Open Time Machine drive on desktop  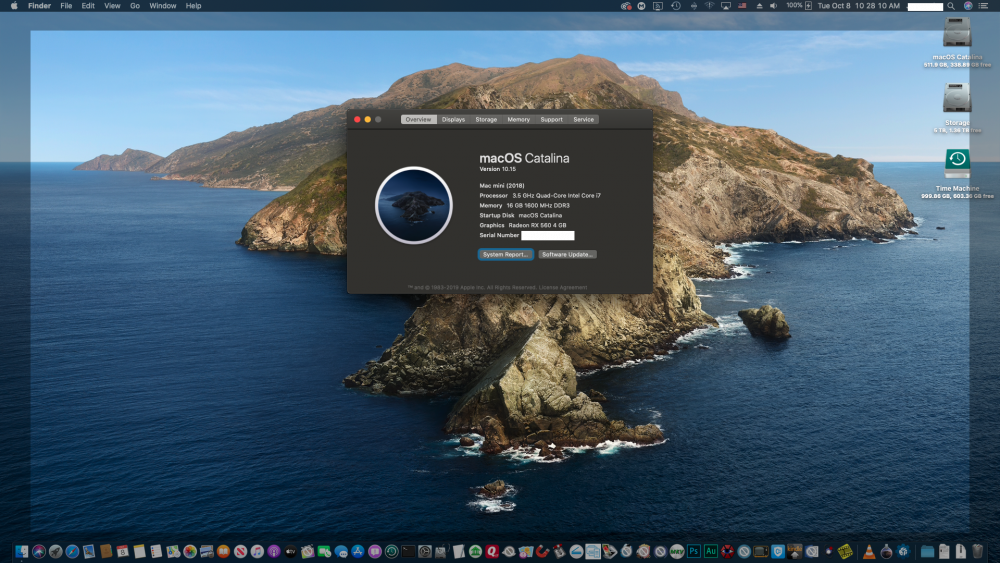click(x=957, y=163)
